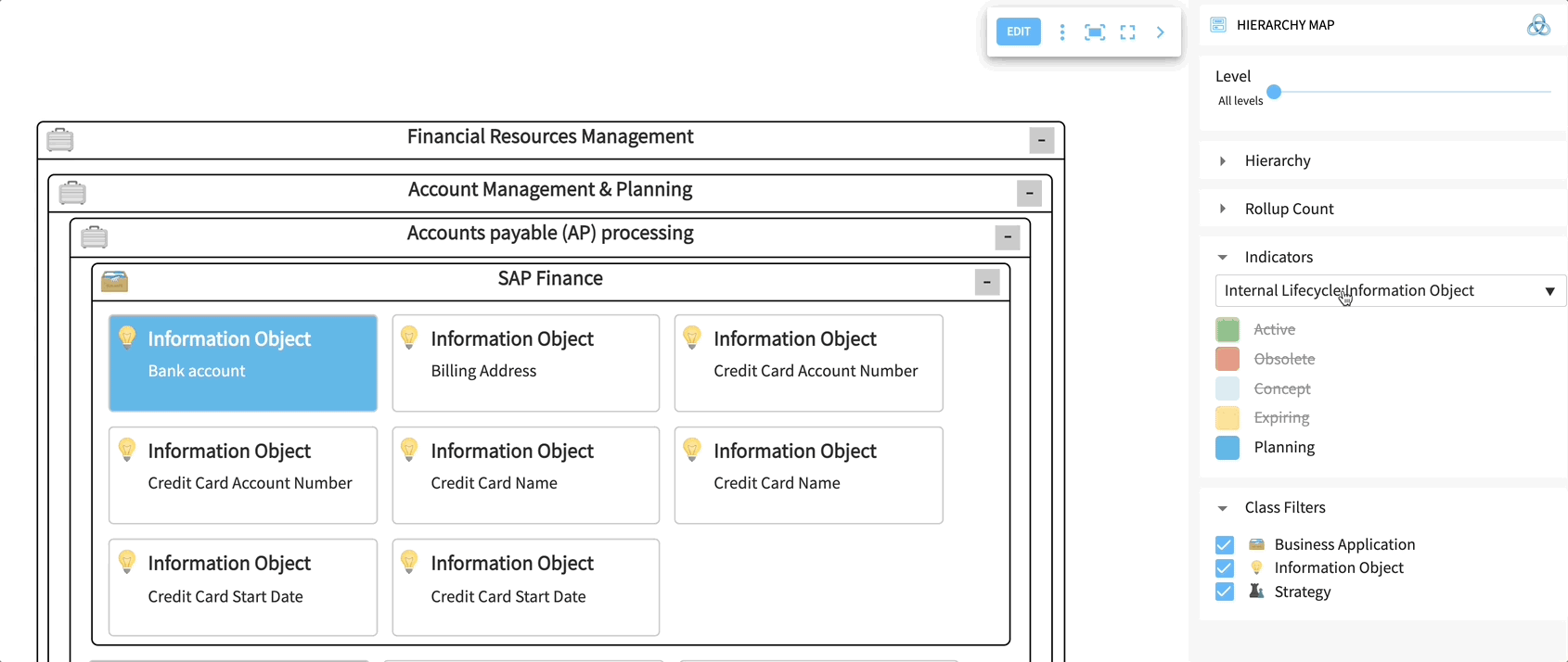The image size is (1568, 662).
Task: Disable the Strategy class filter checkbox
Action: click(1225, 592)
